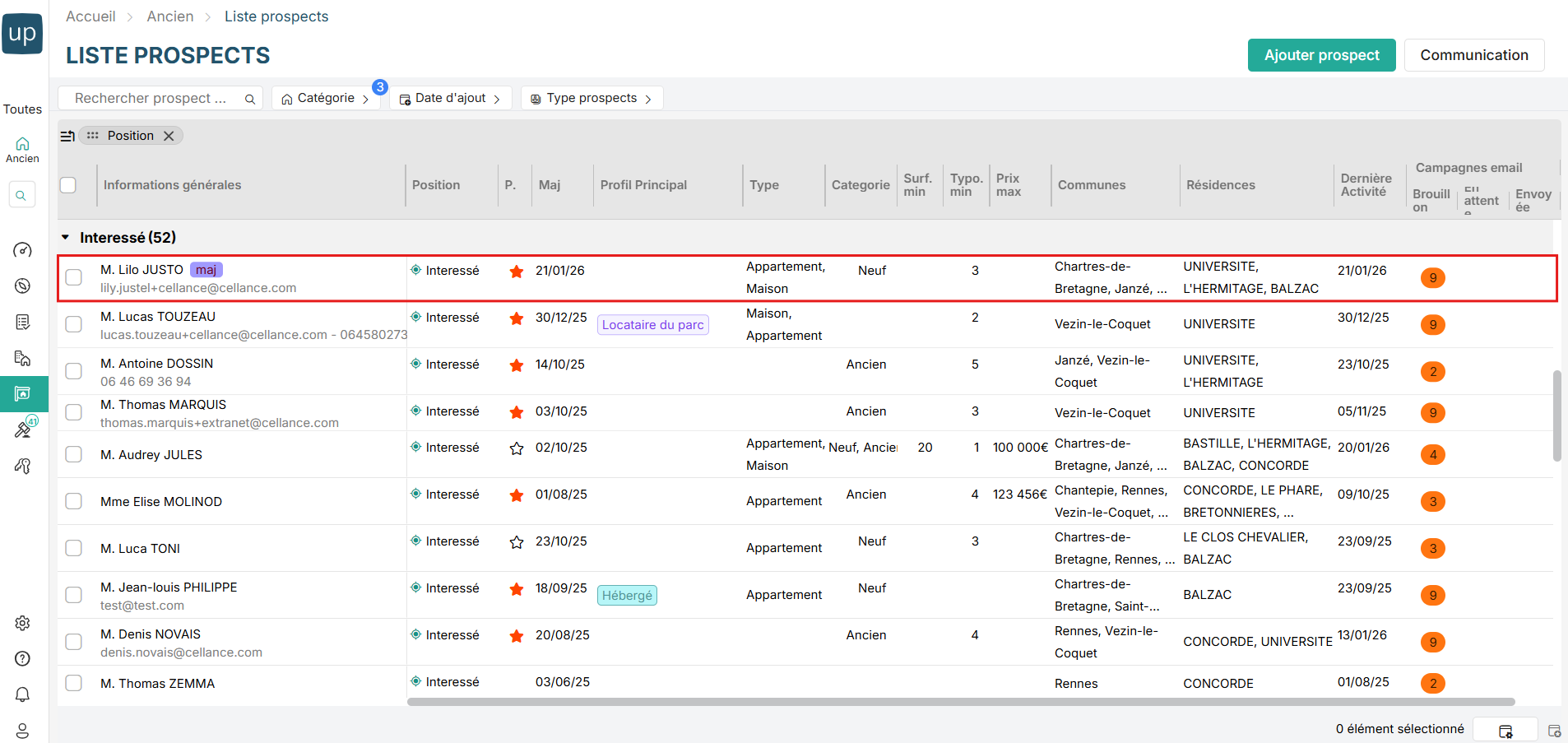Expand the Date d'ajout filter

[450, 98]
